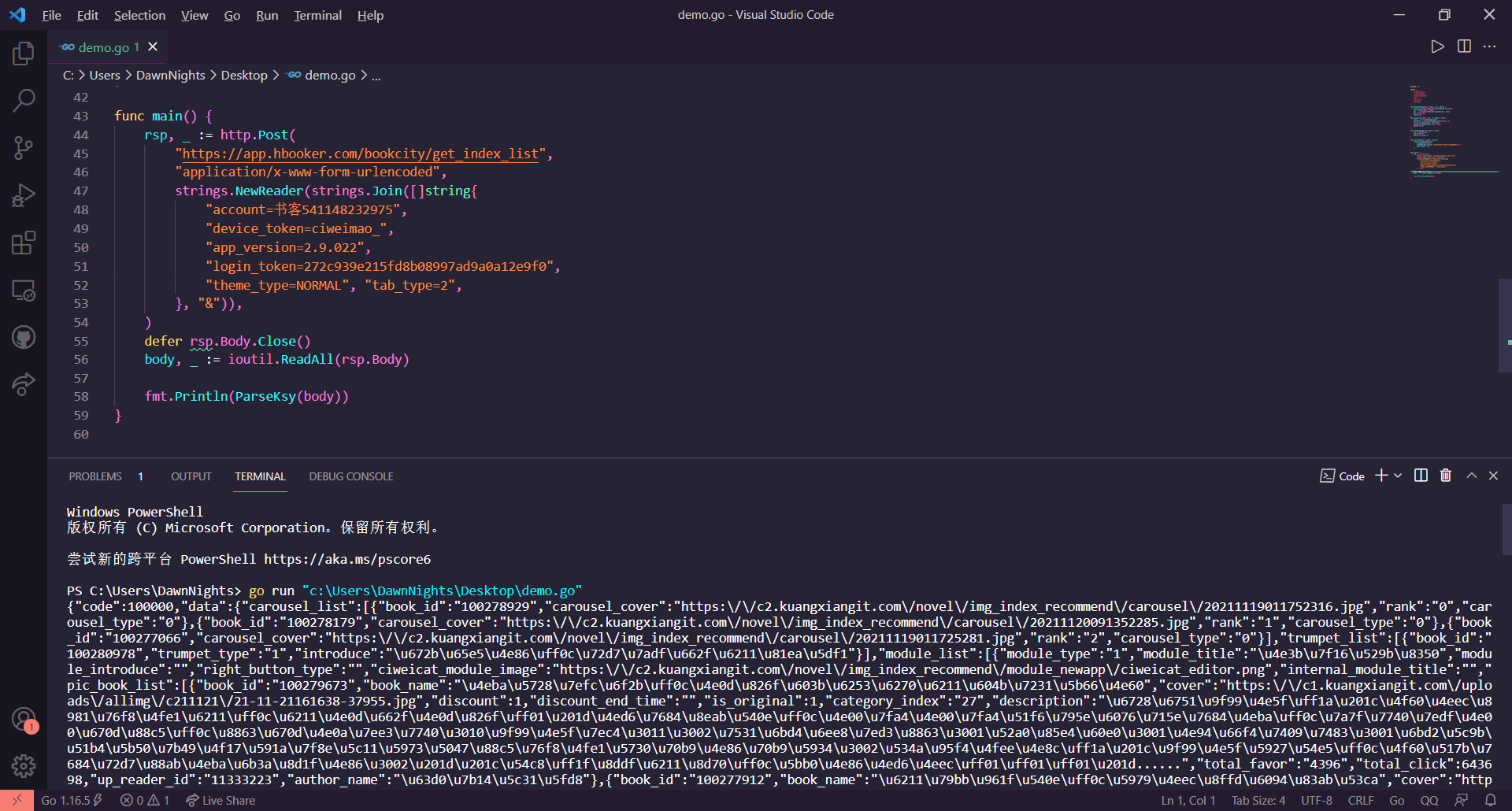
Task: Open the GitHub view in activity bar
Action: [24, 338]
